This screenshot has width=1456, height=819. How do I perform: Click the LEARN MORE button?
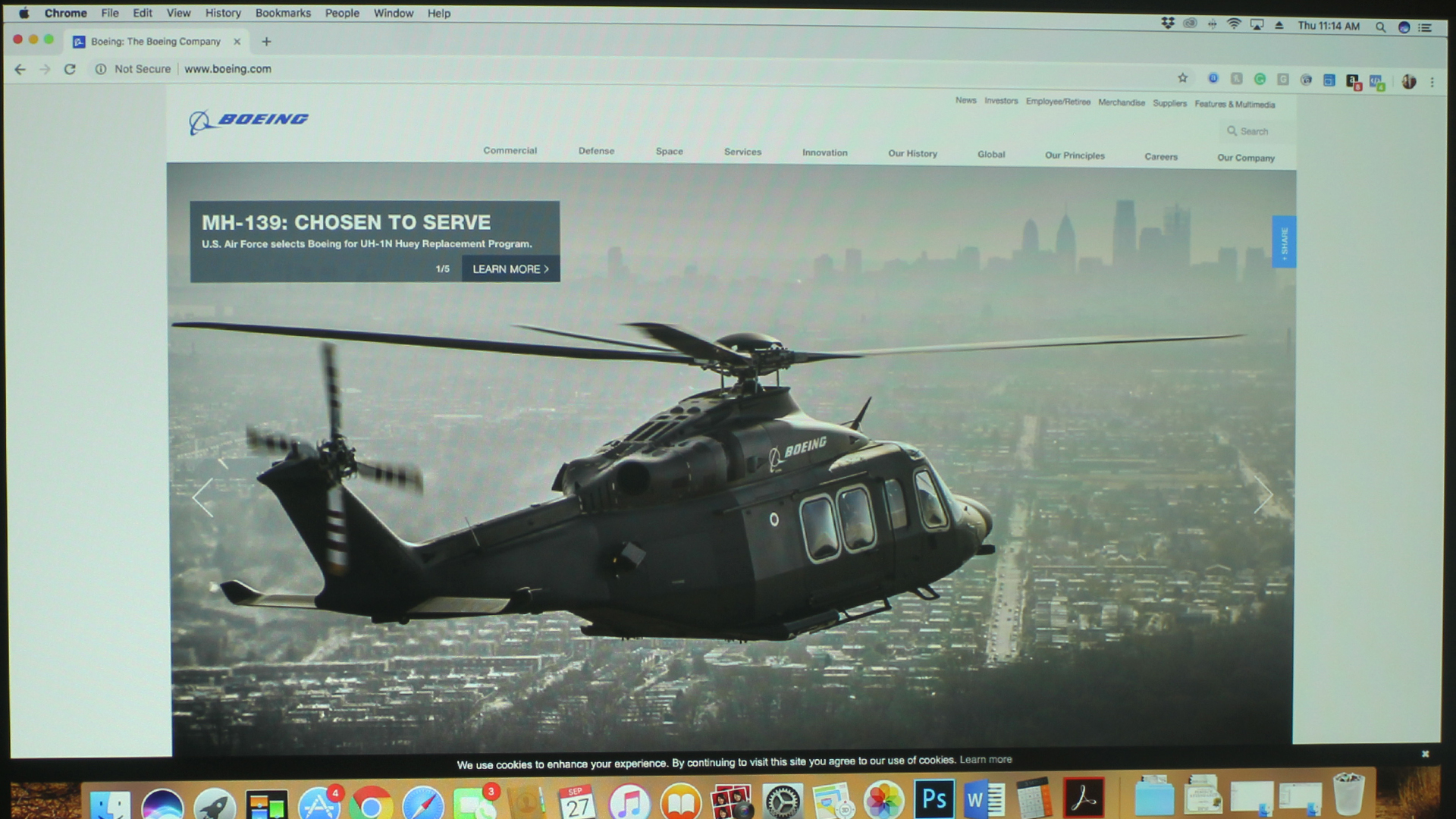point(510,269)
